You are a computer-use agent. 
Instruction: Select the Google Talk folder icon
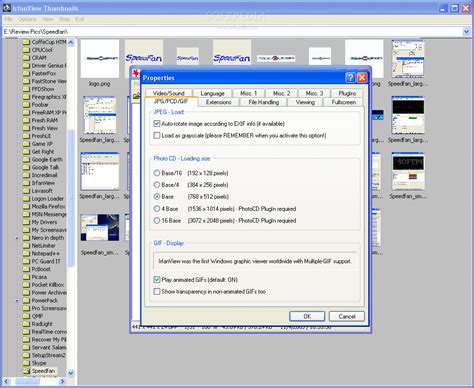(x=26, y=167)
